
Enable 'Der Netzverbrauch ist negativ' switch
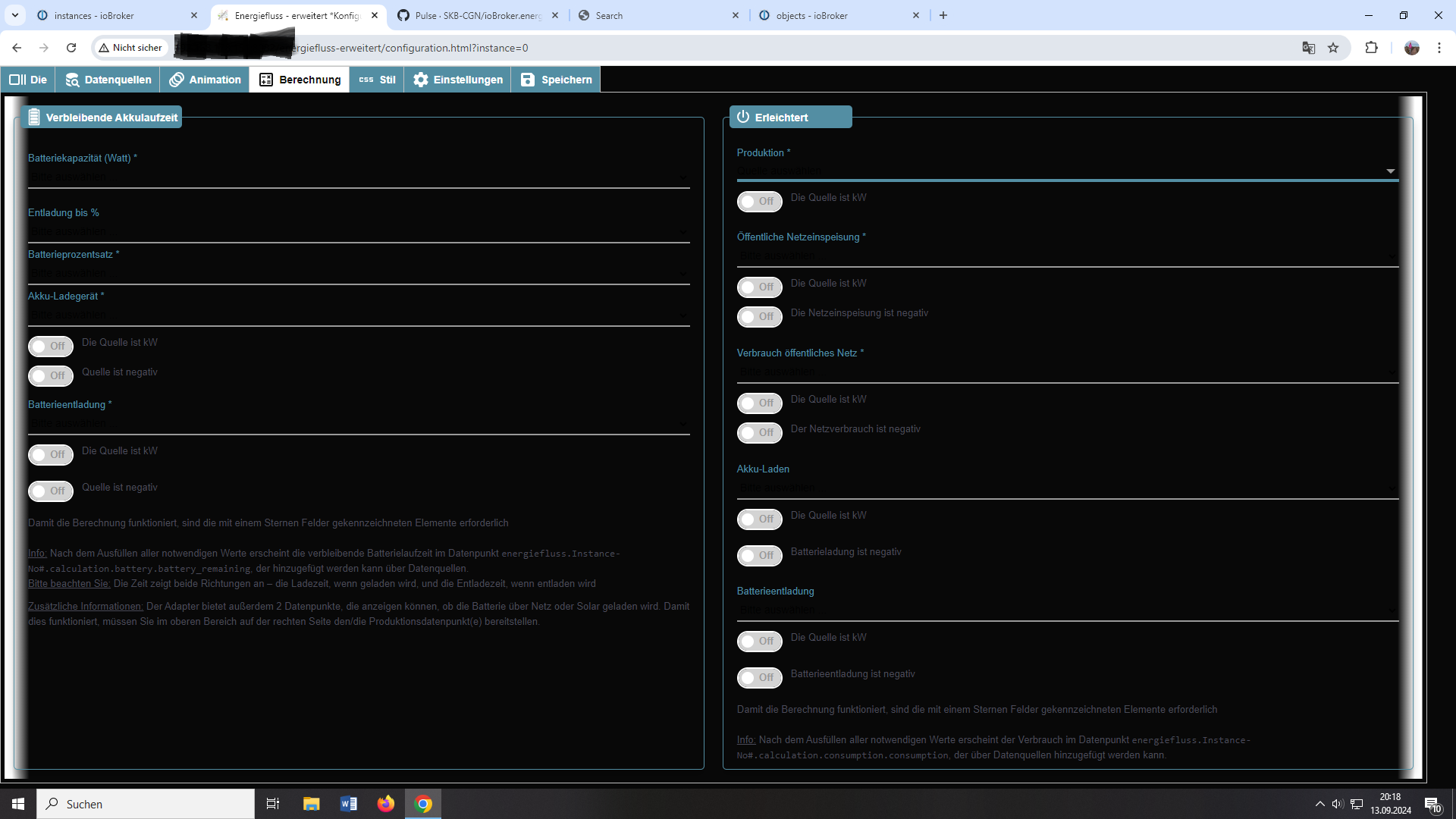pyautogui.click(x=759, y=433)
